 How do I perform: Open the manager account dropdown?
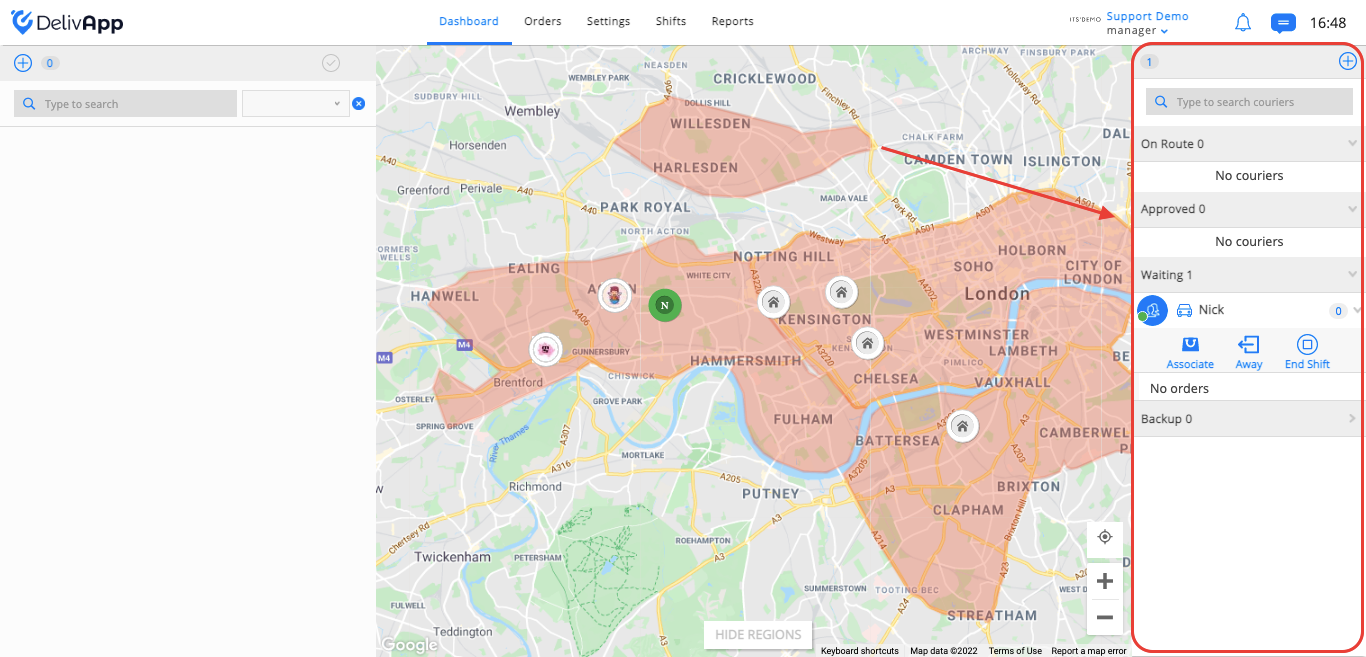pyautogui.click(x=1137, y=31)
